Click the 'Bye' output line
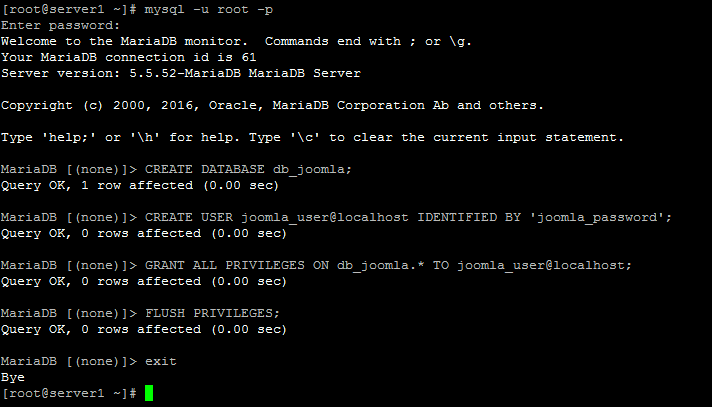Screen dimensions: 712x407 (13, 377)
